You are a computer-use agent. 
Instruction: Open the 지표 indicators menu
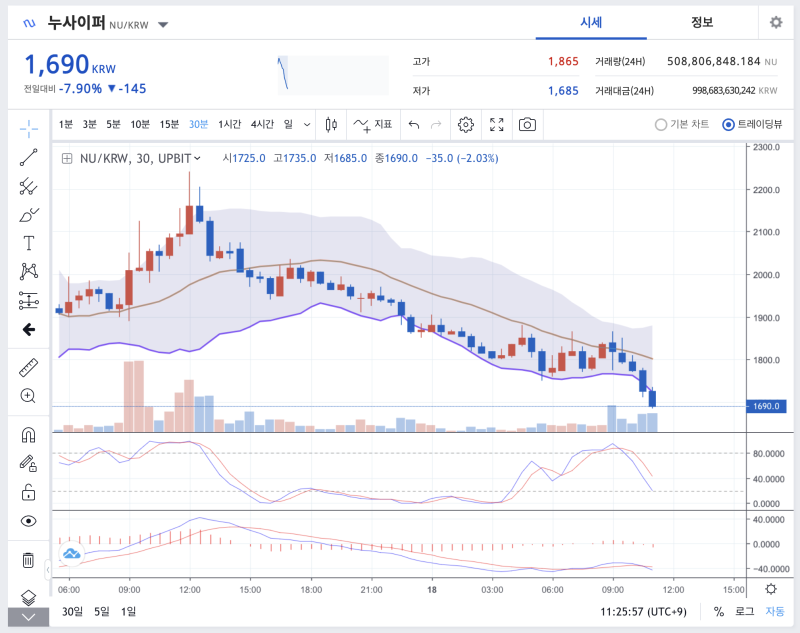[373, 124]
